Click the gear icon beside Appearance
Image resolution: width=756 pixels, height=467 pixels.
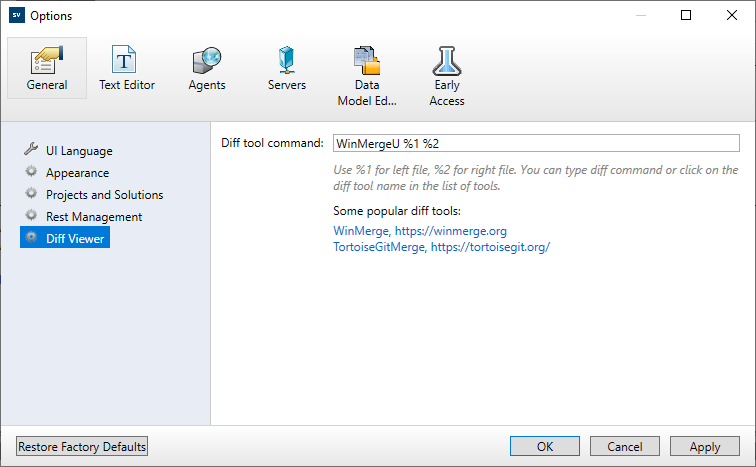tap(31, 173)
